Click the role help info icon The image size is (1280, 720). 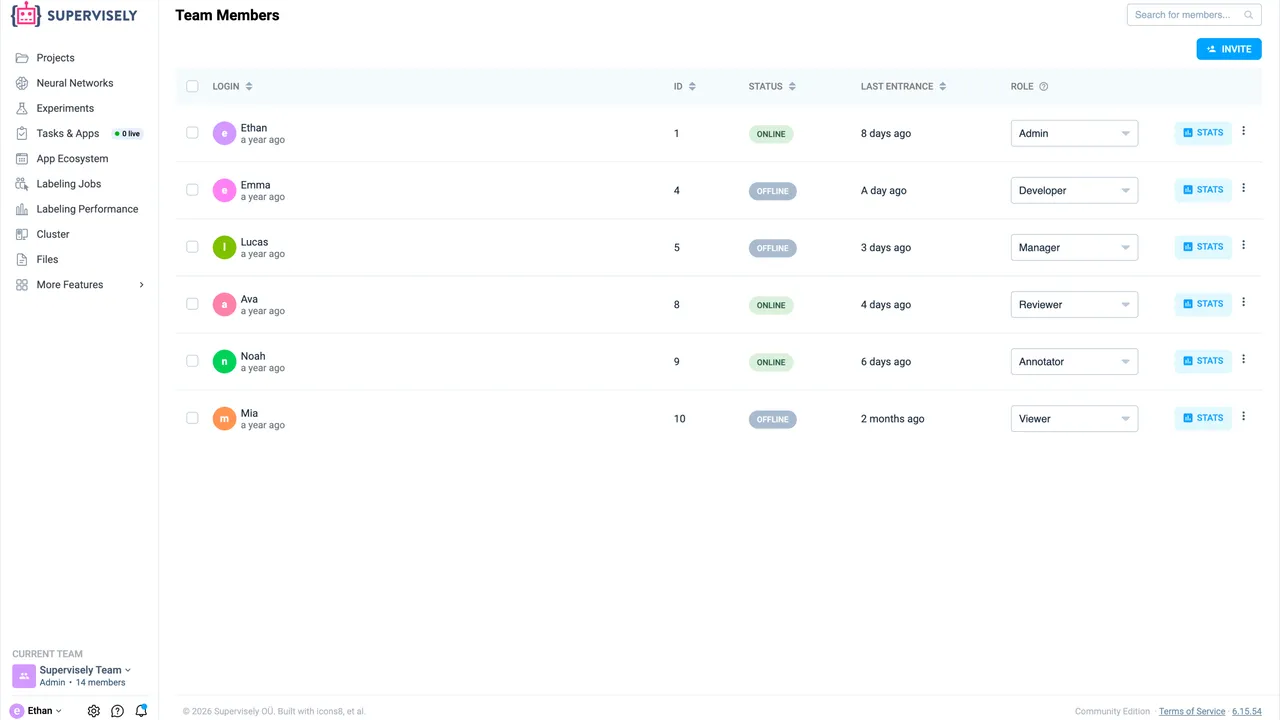point(1044,87)
